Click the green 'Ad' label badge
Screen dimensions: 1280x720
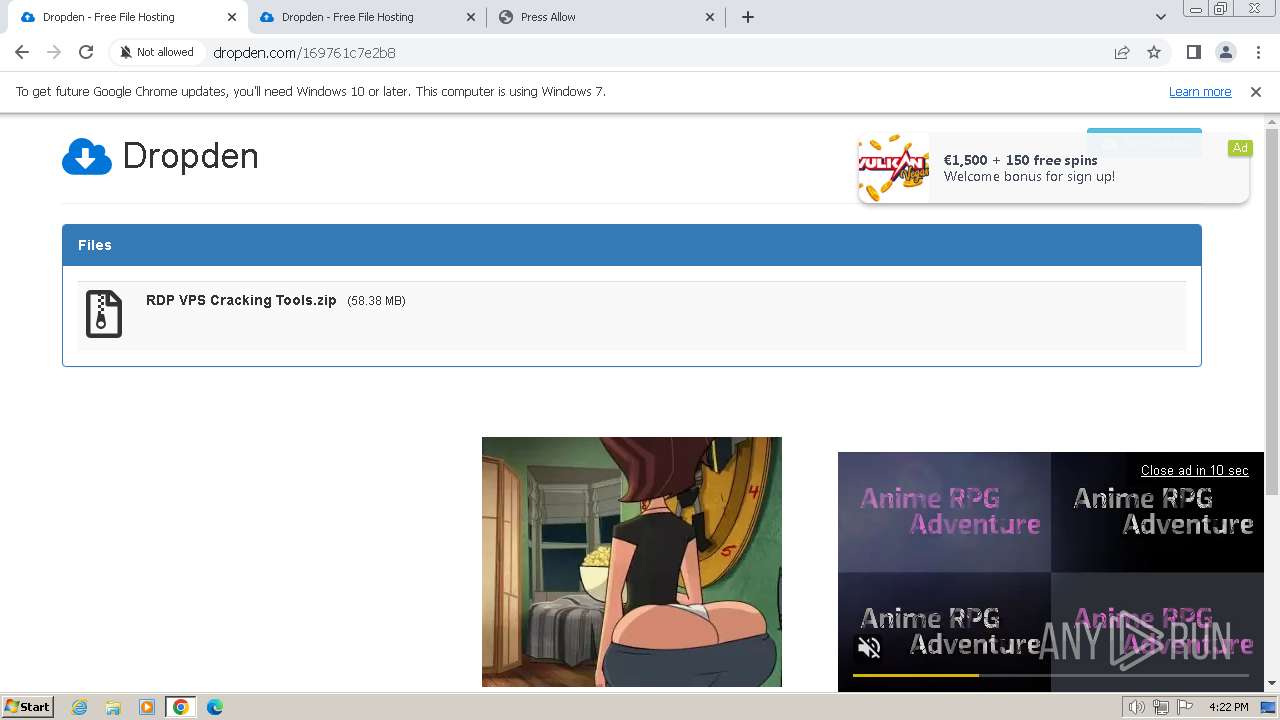pos(1240,148)
